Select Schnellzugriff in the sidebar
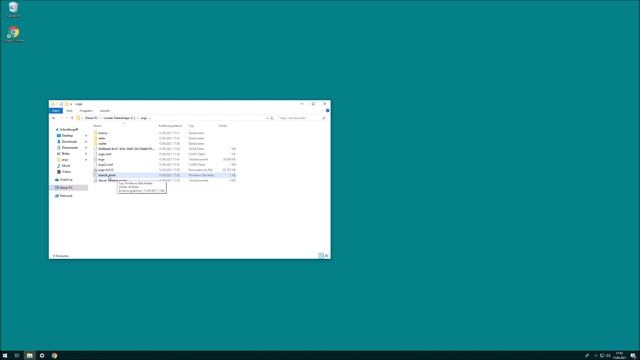This screenshot has height=360, width=640. (69, 129)
